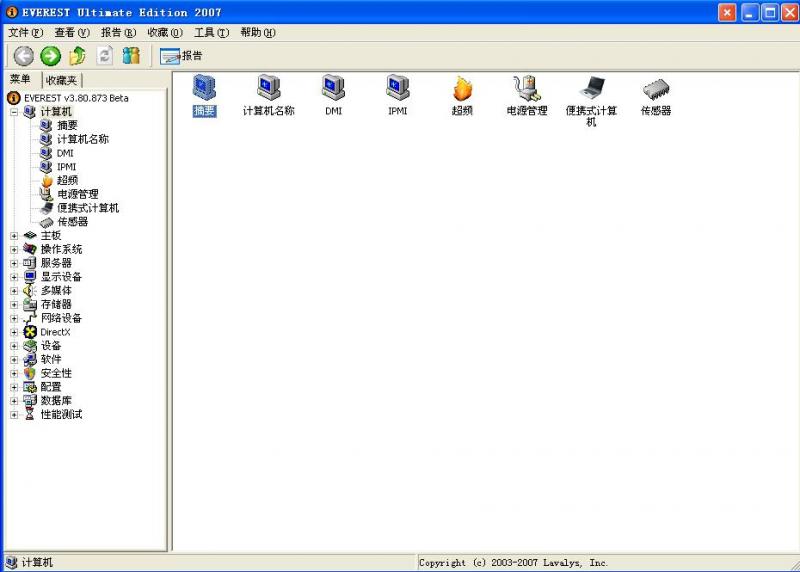The image size is (800, 572).
Task: Go up one level with Up arrow icon
Action: pyautogui.click(x=78, y=56)
